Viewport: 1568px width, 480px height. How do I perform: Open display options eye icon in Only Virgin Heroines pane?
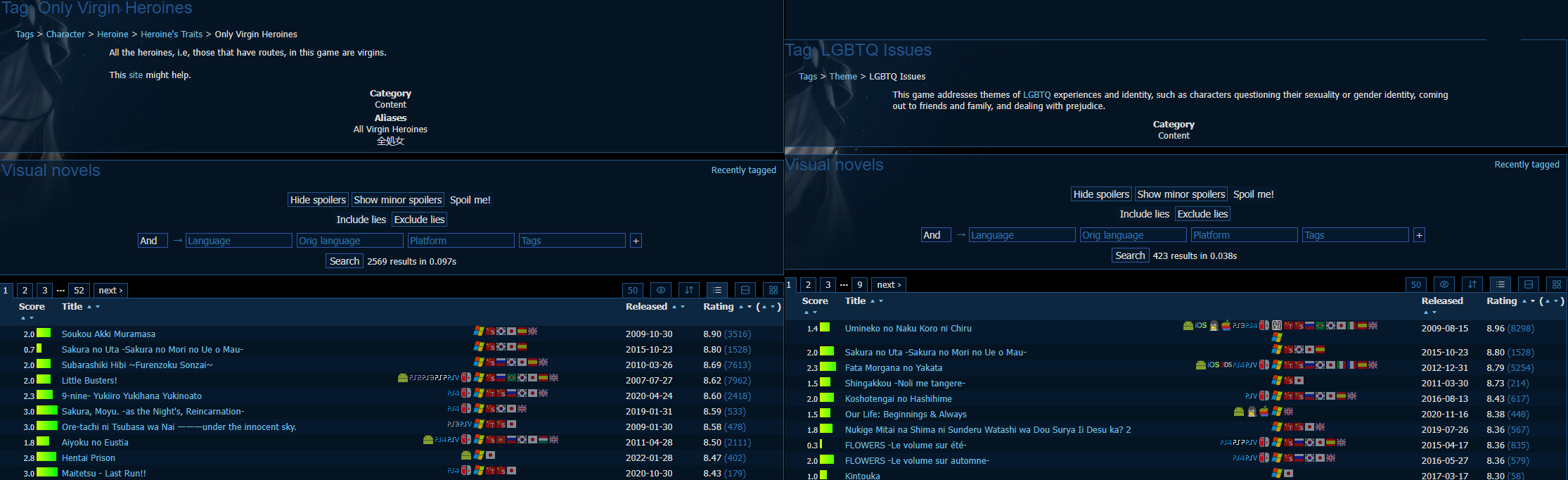(661, 290)
